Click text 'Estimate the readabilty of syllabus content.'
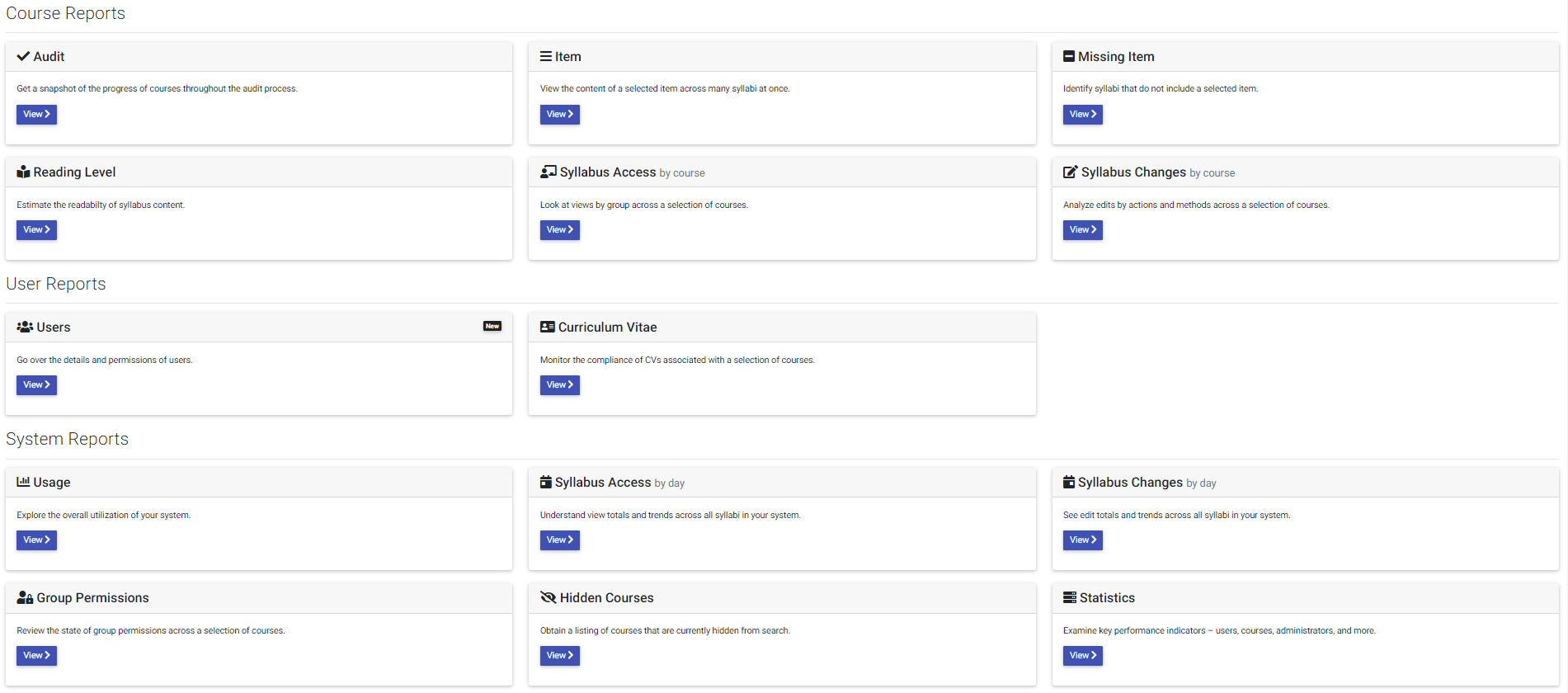Image resolution: width=1568 pixels, height=693 pixels. [101, 205]
